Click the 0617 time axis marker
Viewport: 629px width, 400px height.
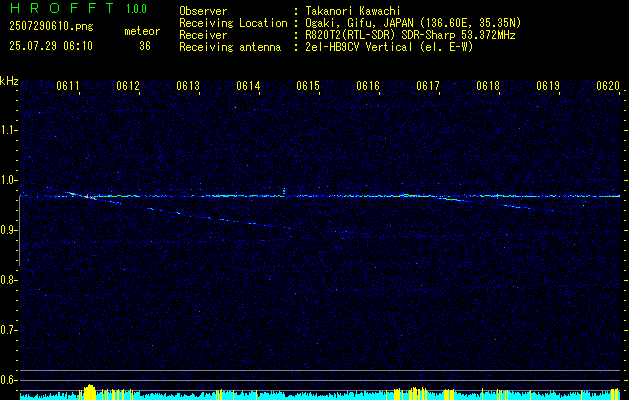(428, 86)
